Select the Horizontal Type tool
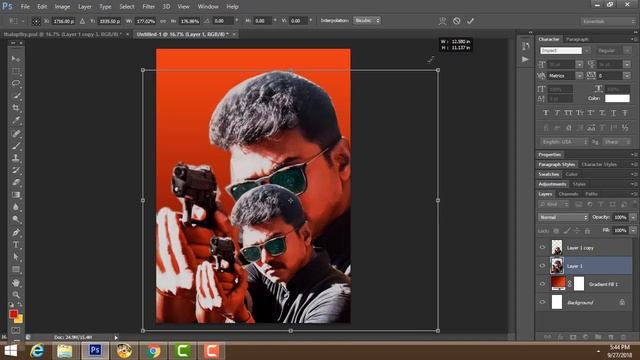Image resolution: width=640 pixels, height=360 pixels. click(16, 245)
